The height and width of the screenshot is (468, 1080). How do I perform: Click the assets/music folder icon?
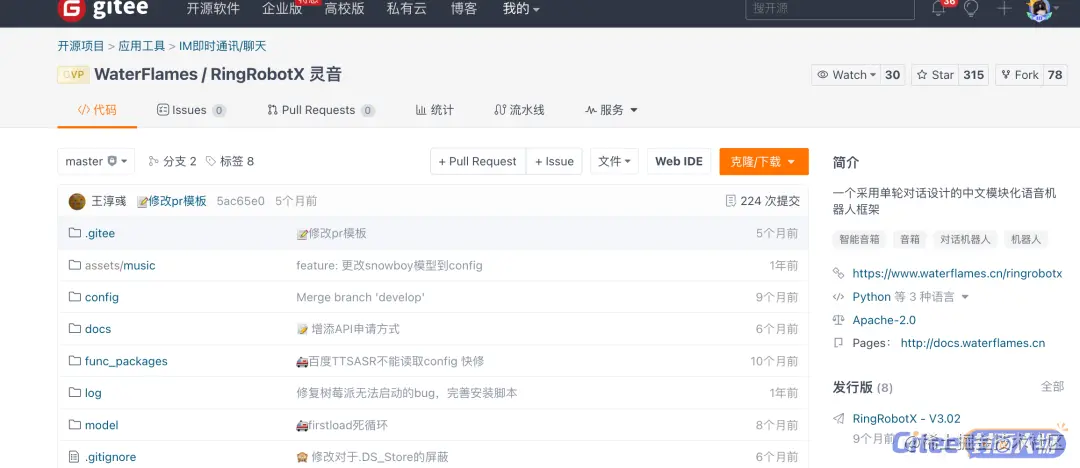point(74,265)
